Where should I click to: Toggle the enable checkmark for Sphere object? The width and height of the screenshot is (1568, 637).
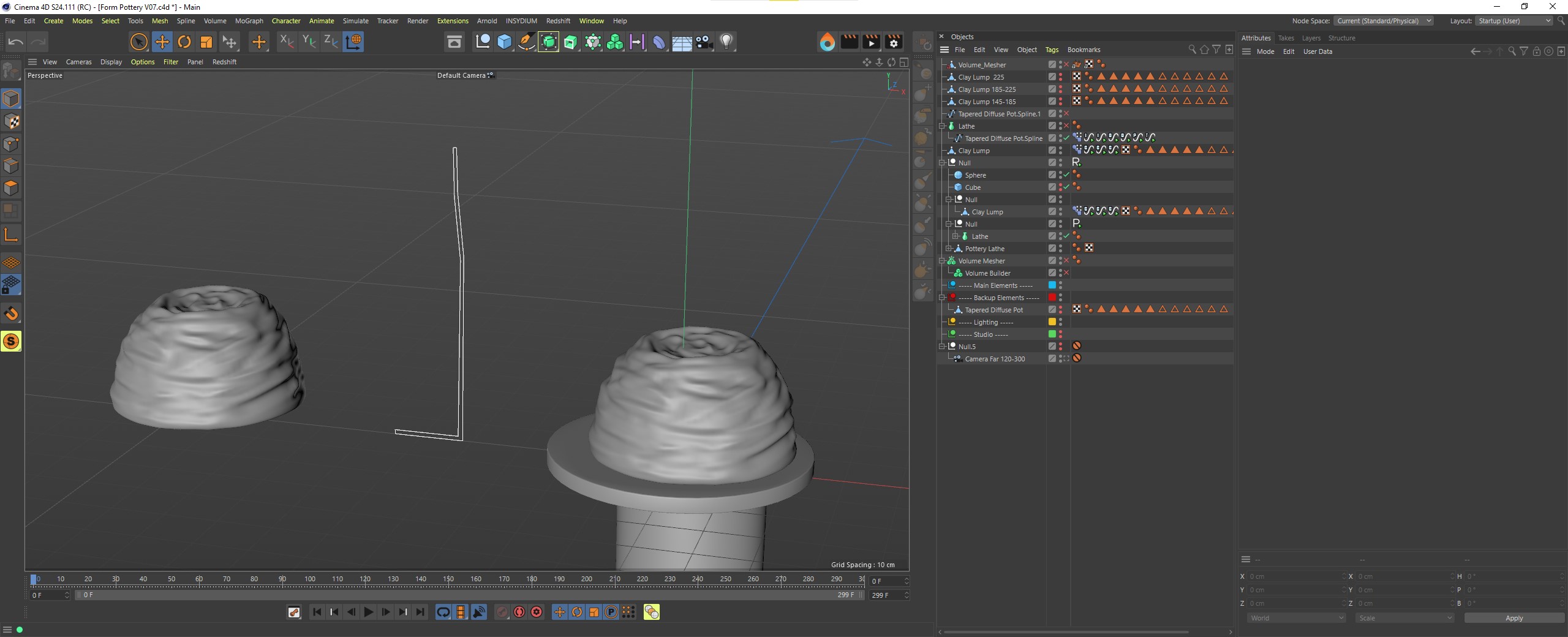click(x=1066, y=175)
